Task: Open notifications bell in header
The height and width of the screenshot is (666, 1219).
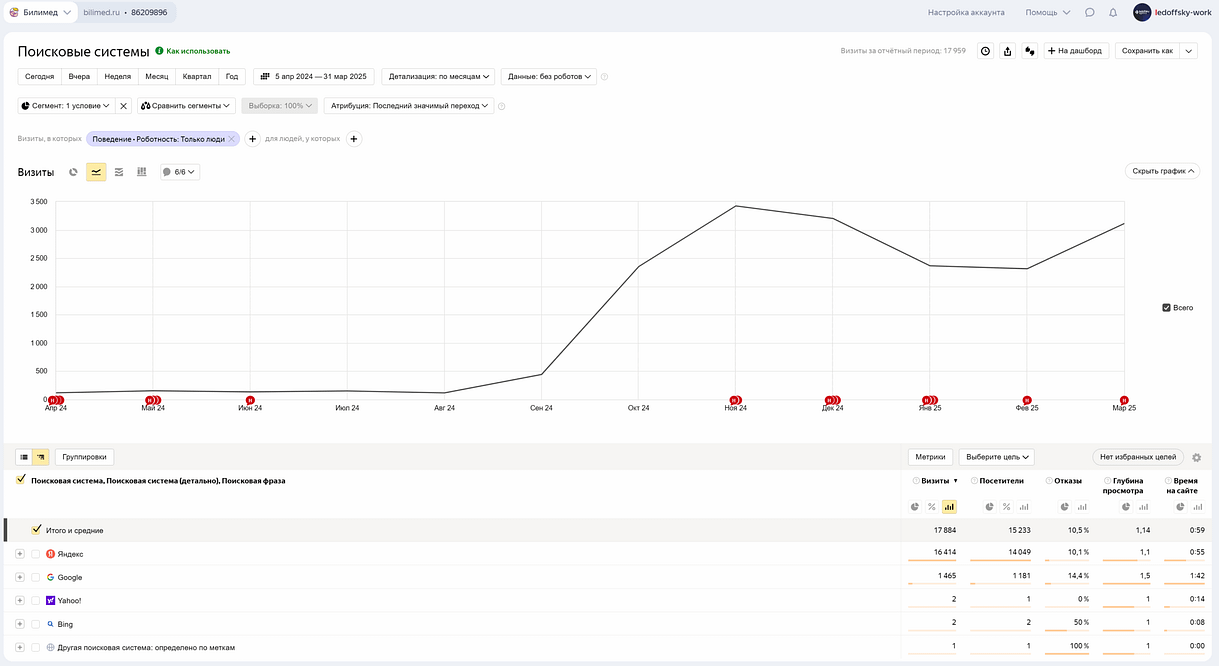Action: tap(1113, 13)
